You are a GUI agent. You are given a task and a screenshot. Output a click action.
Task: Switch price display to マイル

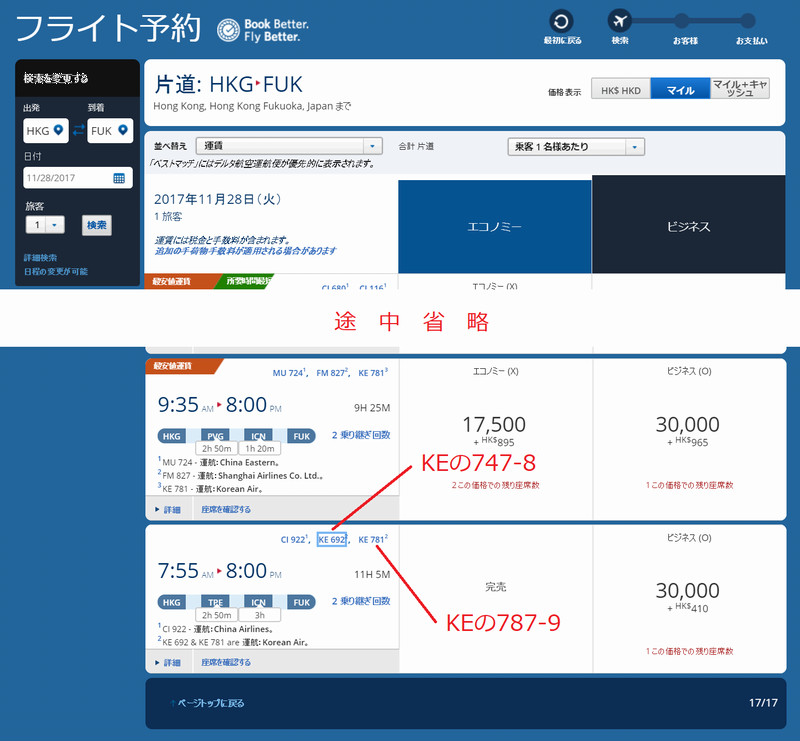tap(680, 90)
